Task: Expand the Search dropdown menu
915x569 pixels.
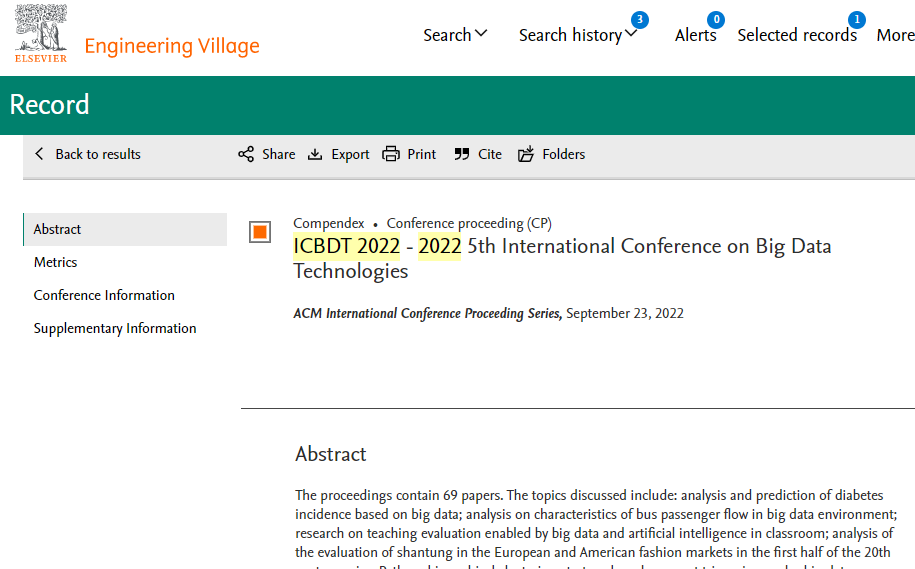Action: coord(455,35)
